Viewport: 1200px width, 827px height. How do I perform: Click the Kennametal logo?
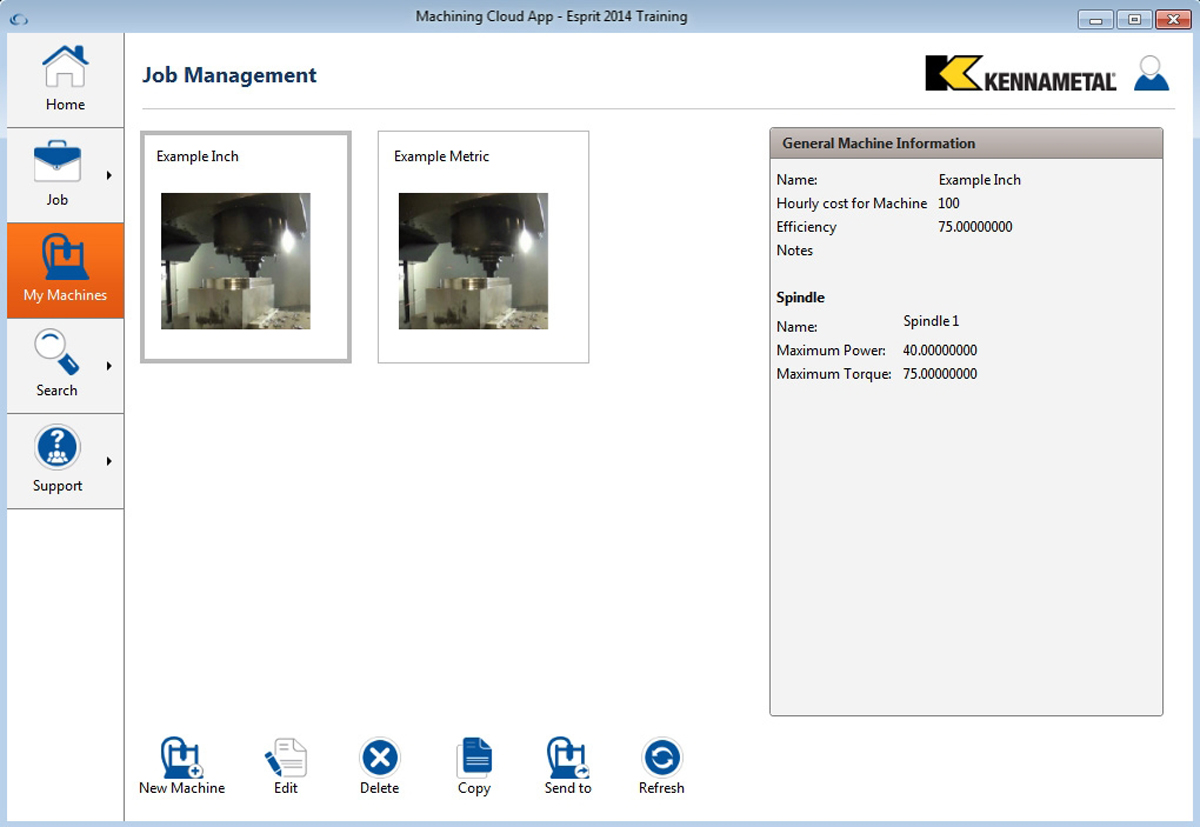[x=1020, y=74]
